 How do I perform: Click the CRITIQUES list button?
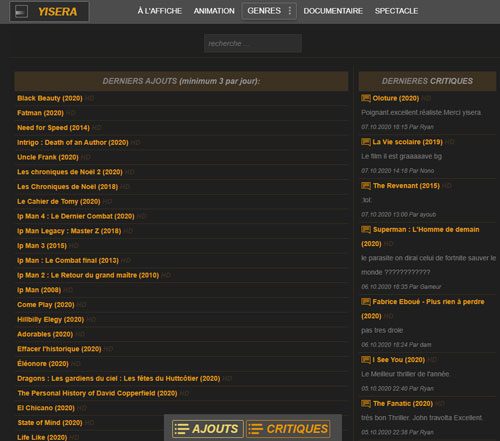(288, 429)
